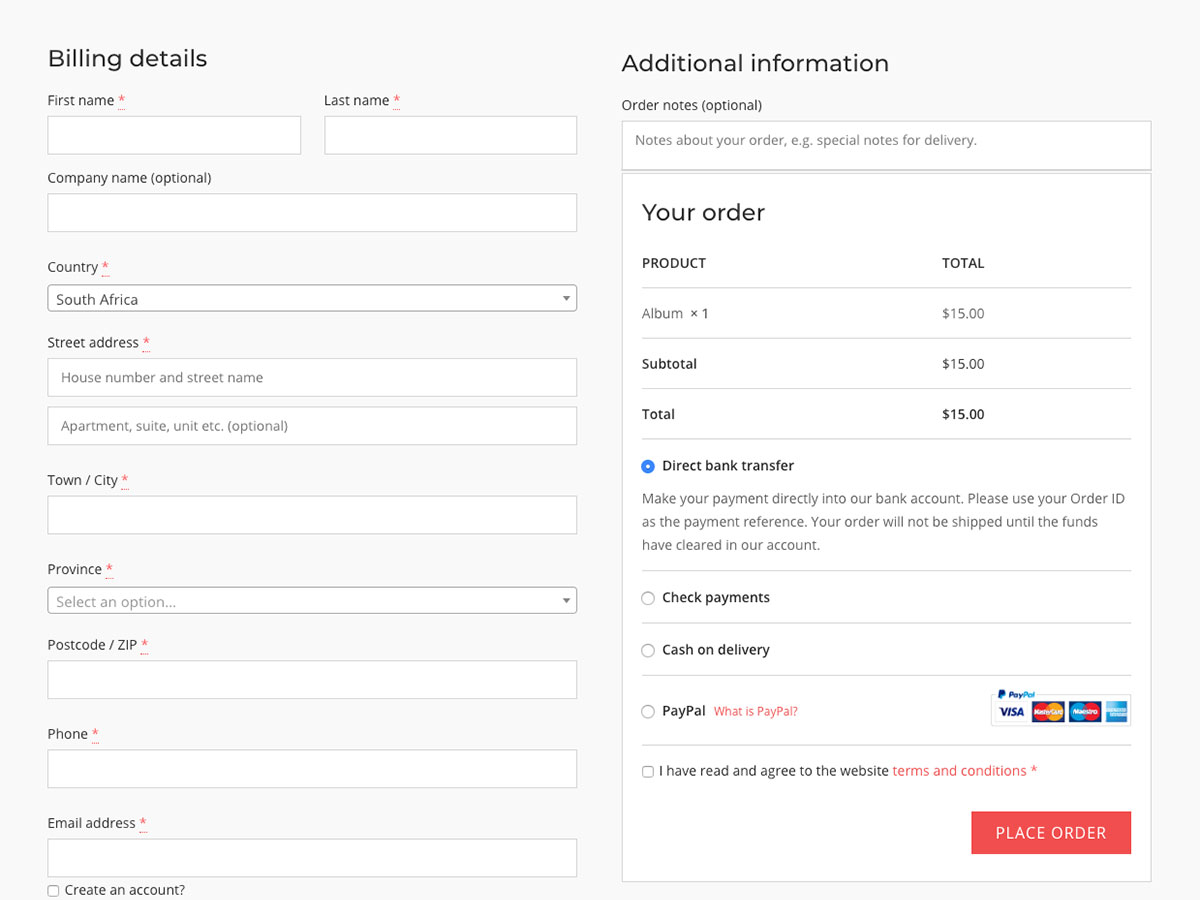Open the terms and conditions link

pos(959,771)
